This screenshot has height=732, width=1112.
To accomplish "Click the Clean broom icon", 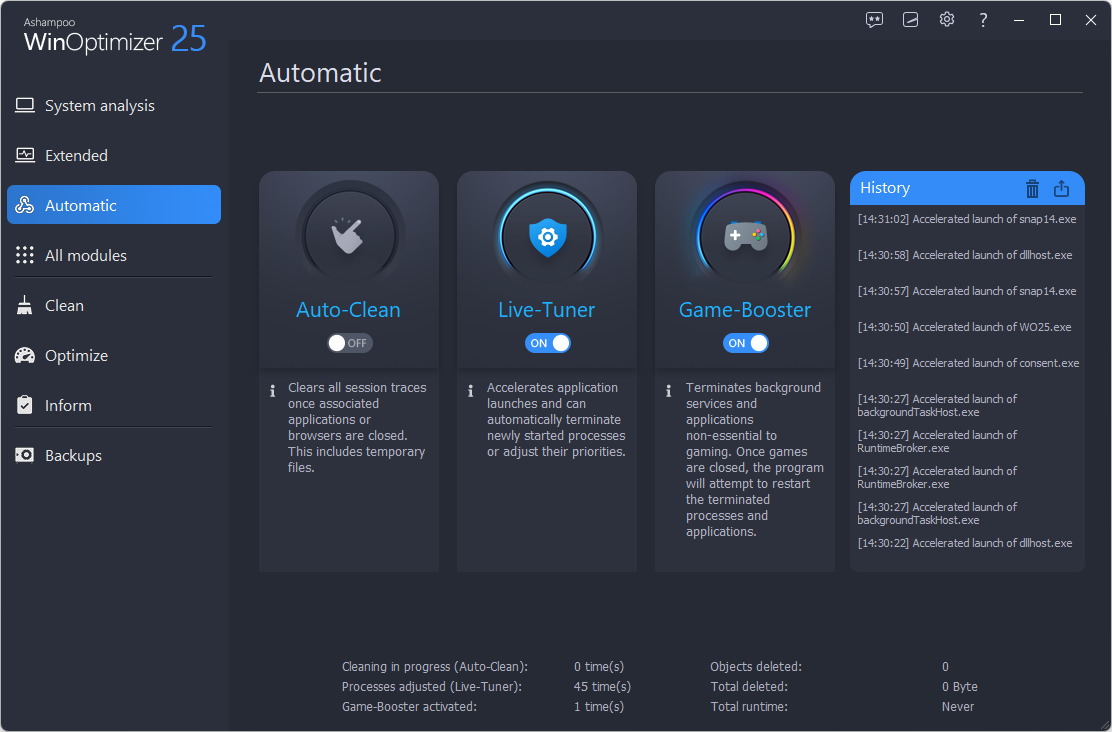I will 25,305.
